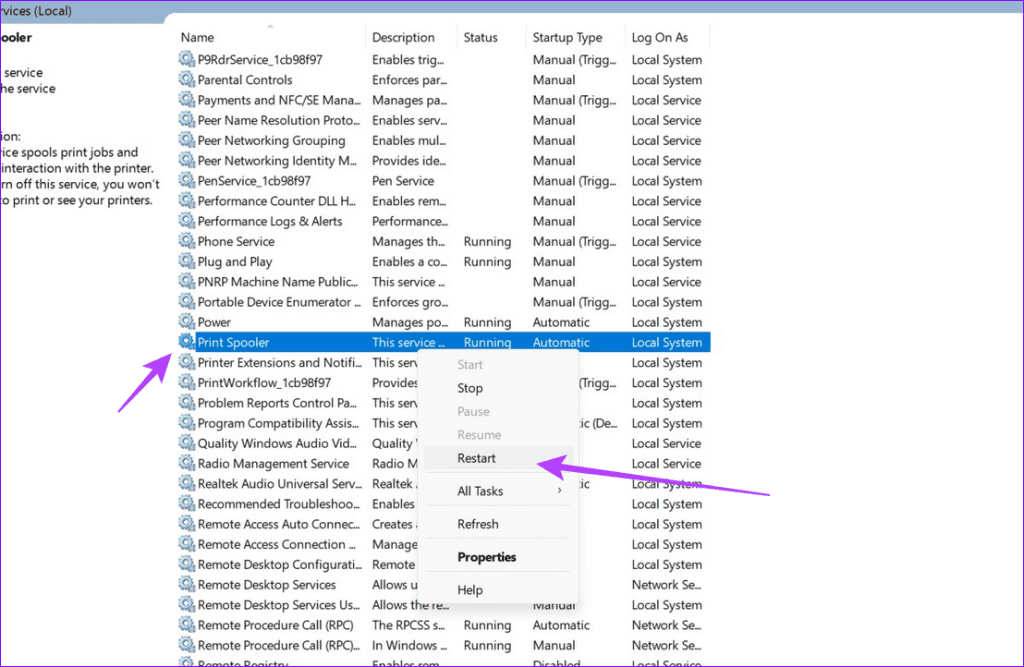Viewport: 1024px width, 667px height.
Task: Select Refresh in the context menu
Action: click(x=477, y=524)
